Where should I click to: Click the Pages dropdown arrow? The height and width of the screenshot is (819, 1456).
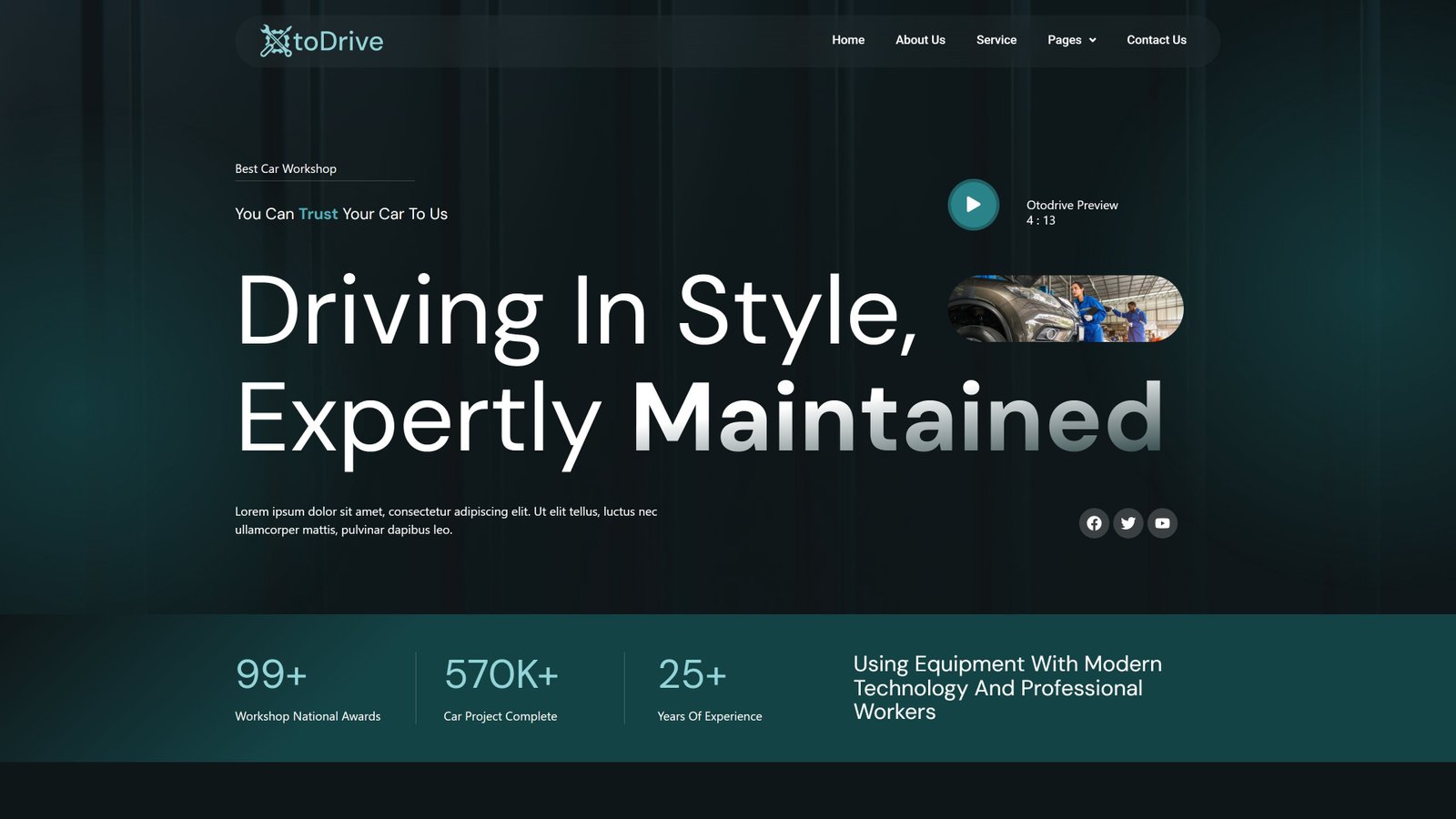point(1093,40)
